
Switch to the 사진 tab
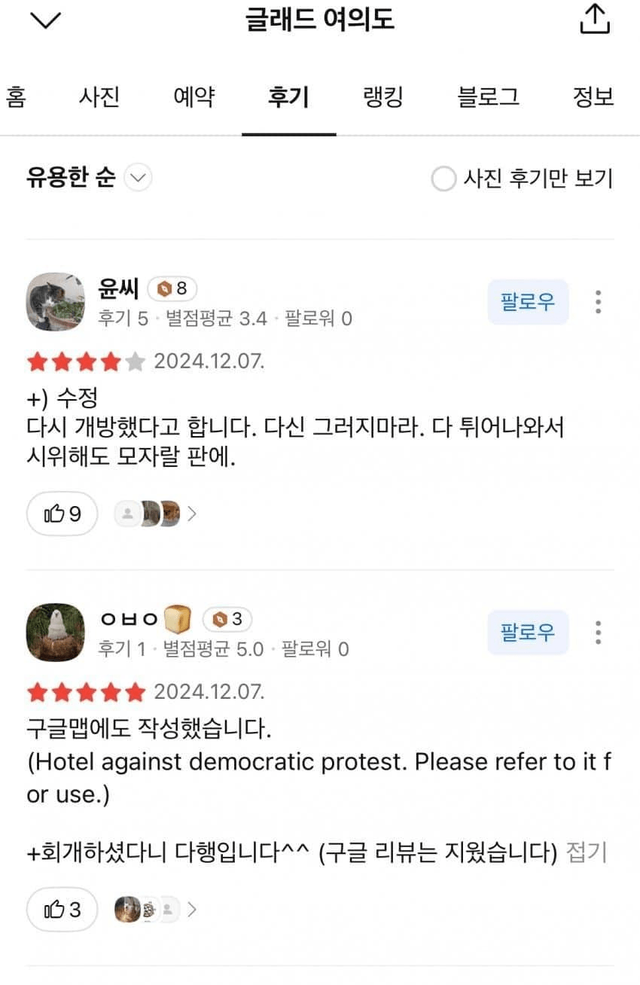click(x=99, y=96)
